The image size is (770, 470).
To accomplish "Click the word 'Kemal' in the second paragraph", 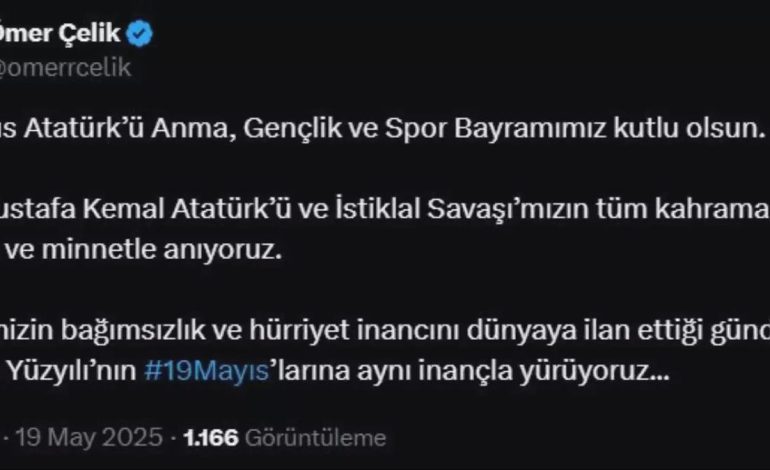I will (x=123, y=210).
